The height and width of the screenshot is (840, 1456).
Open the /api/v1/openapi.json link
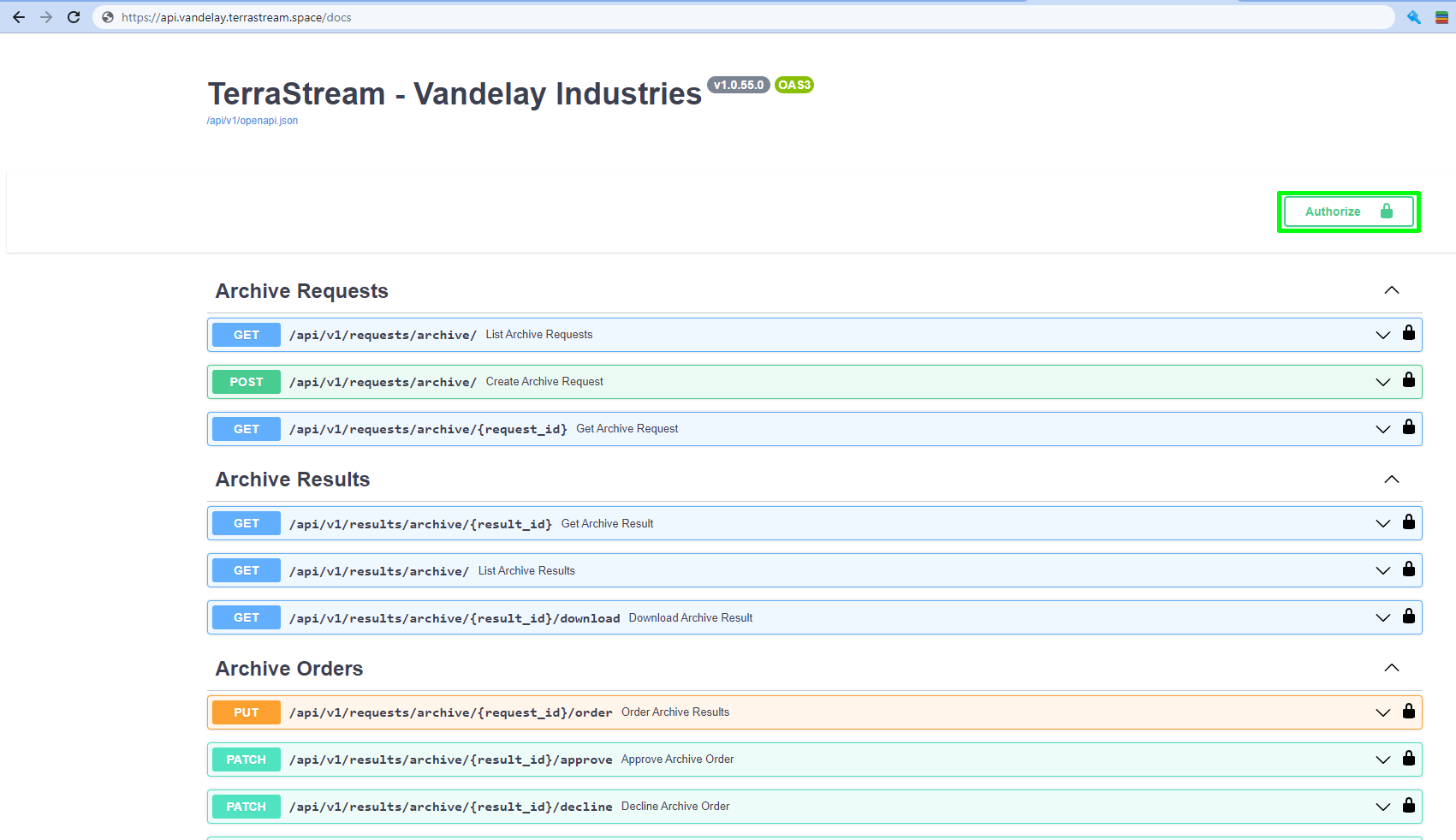click(253, 121)
